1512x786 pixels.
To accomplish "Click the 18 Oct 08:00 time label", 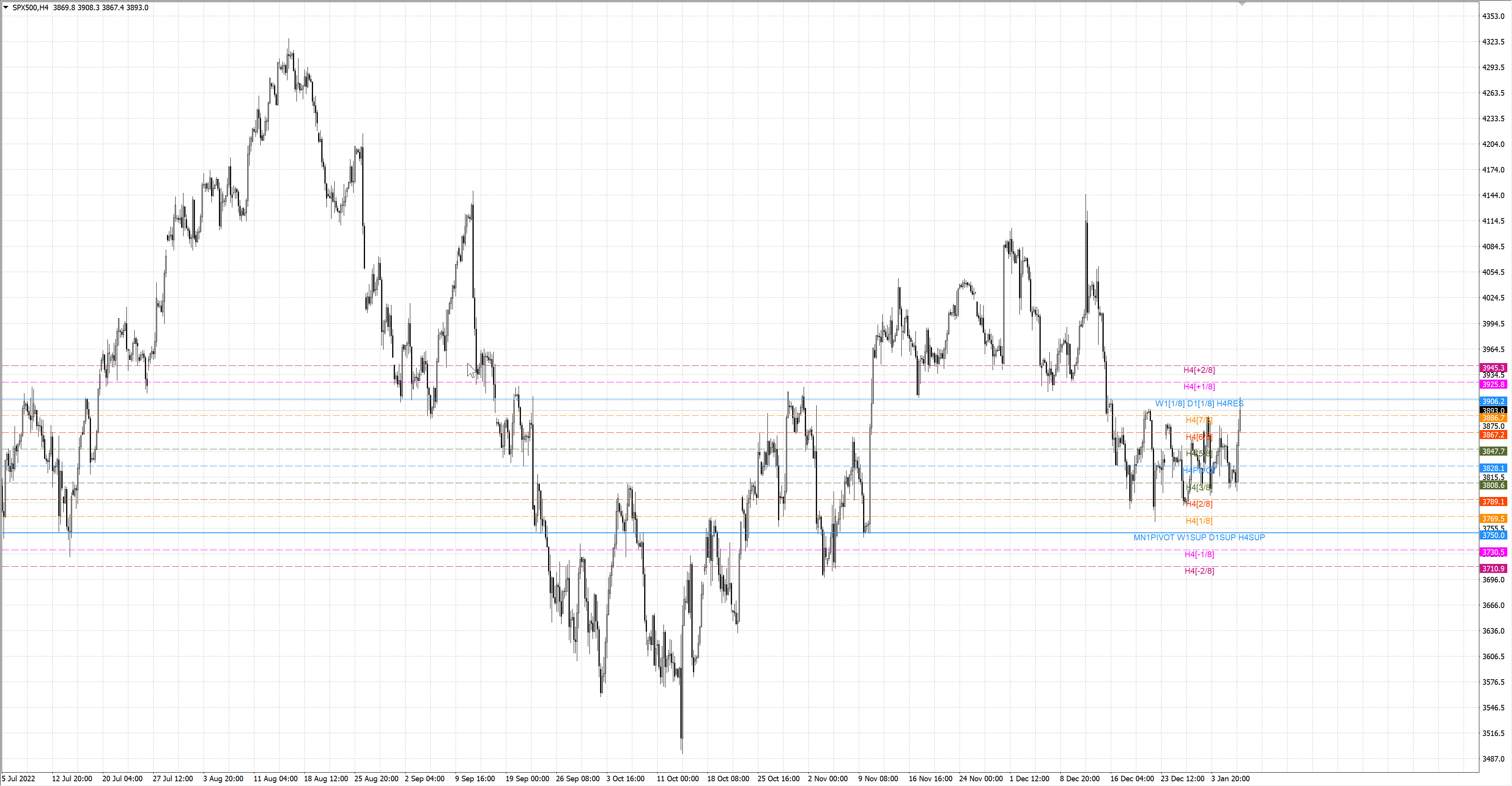I will pyautogui.click(x=728, y=779).
